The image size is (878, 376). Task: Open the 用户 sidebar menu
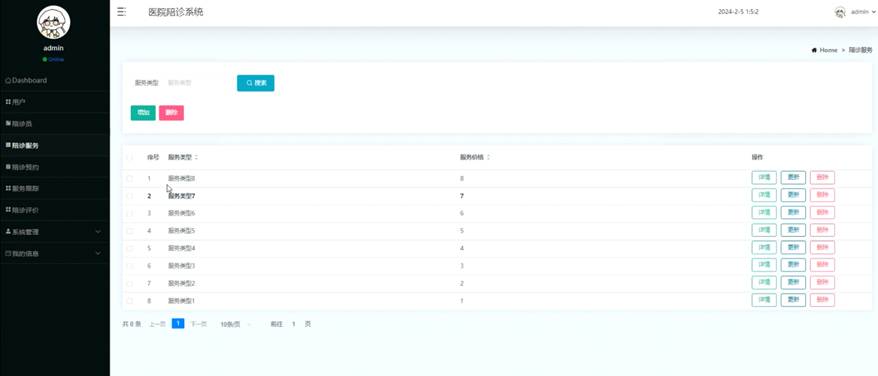pyautogui.click(x=55, y=102)
